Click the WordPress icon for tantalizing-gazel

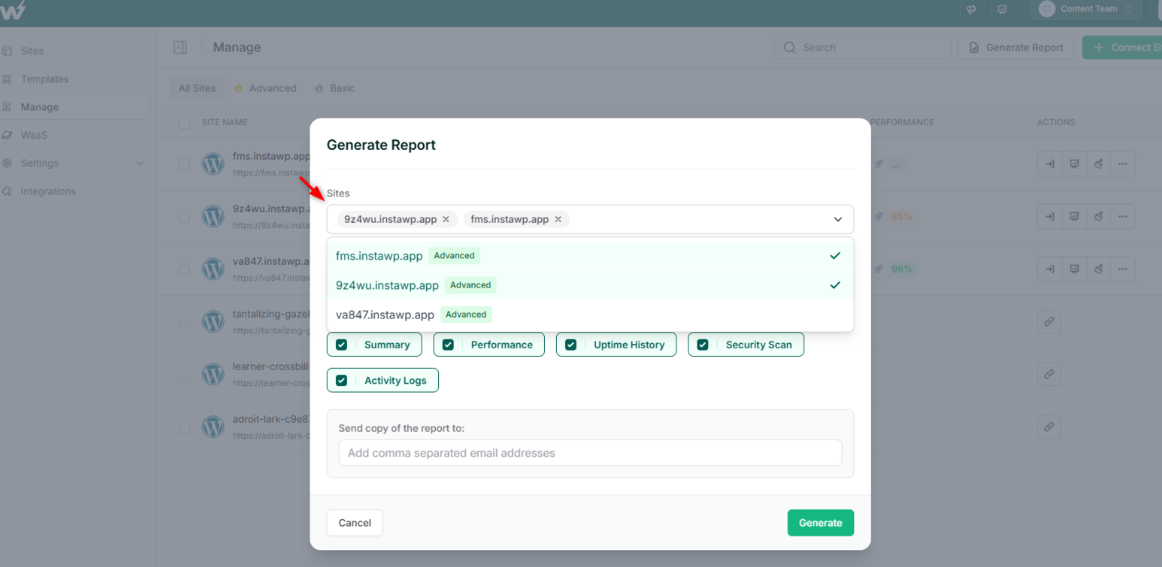[213, 322]
